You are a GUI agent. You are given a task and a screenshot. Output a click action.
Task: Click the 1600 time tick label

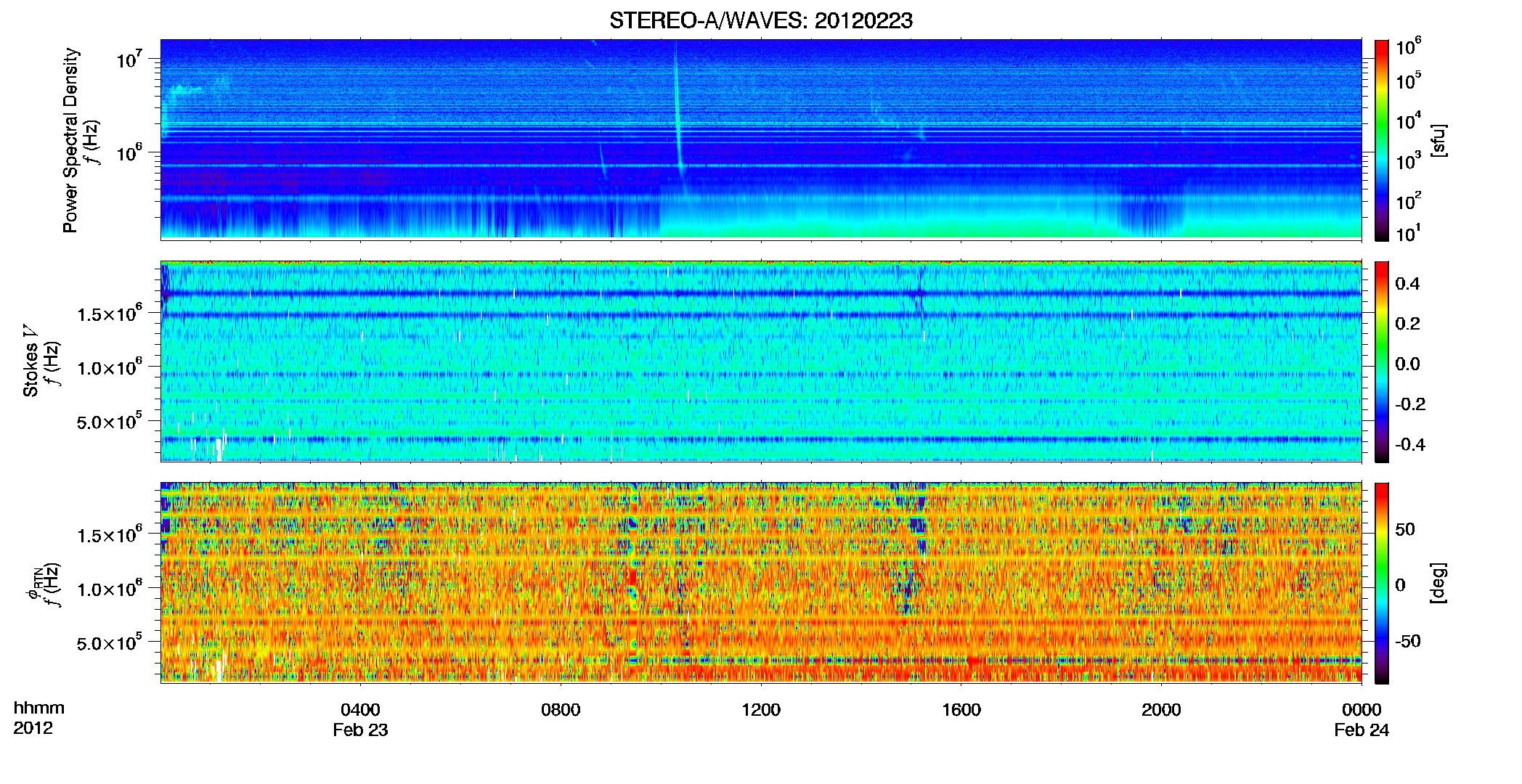point(961,710)
